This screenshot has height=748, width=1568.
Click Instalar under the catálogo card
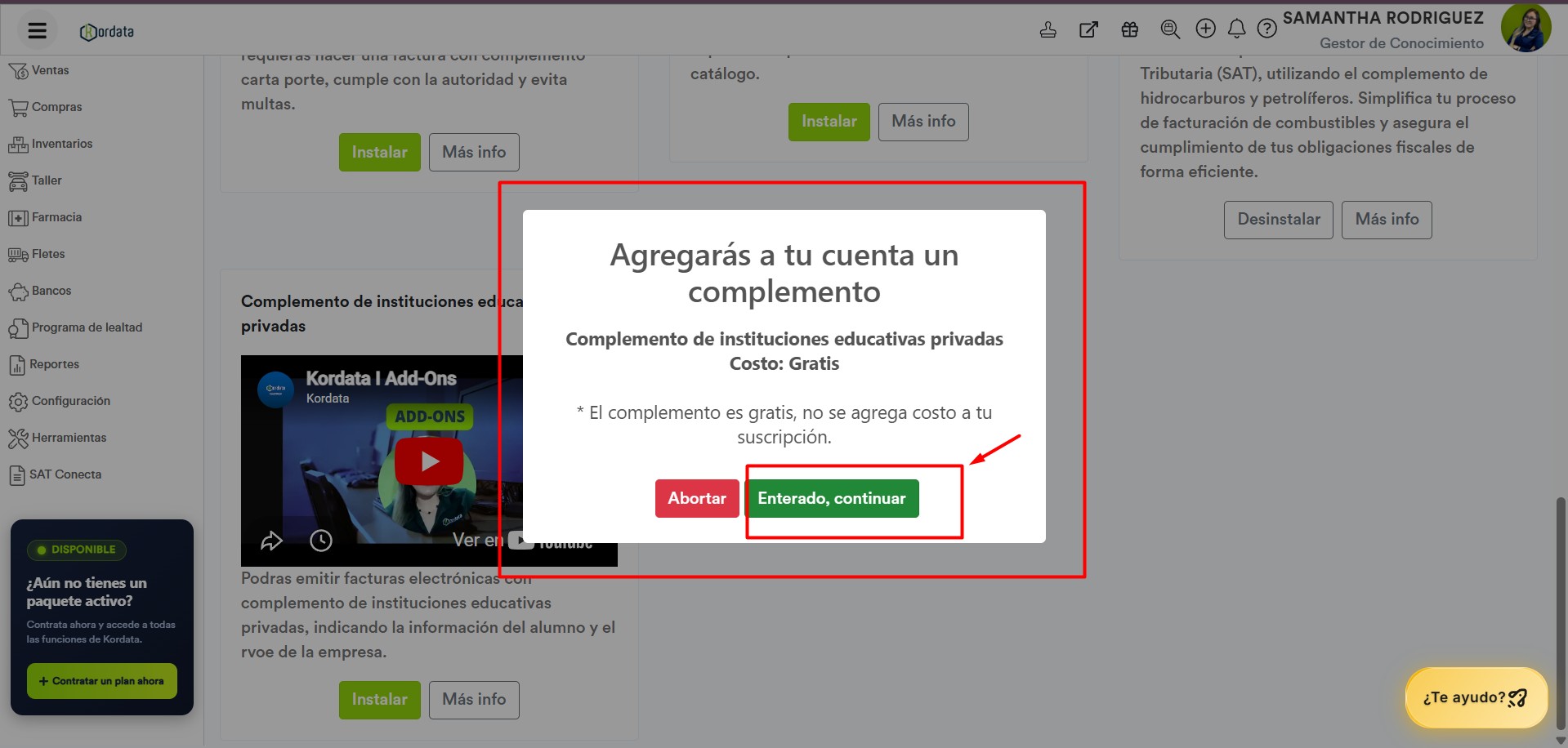pos(829,122)
